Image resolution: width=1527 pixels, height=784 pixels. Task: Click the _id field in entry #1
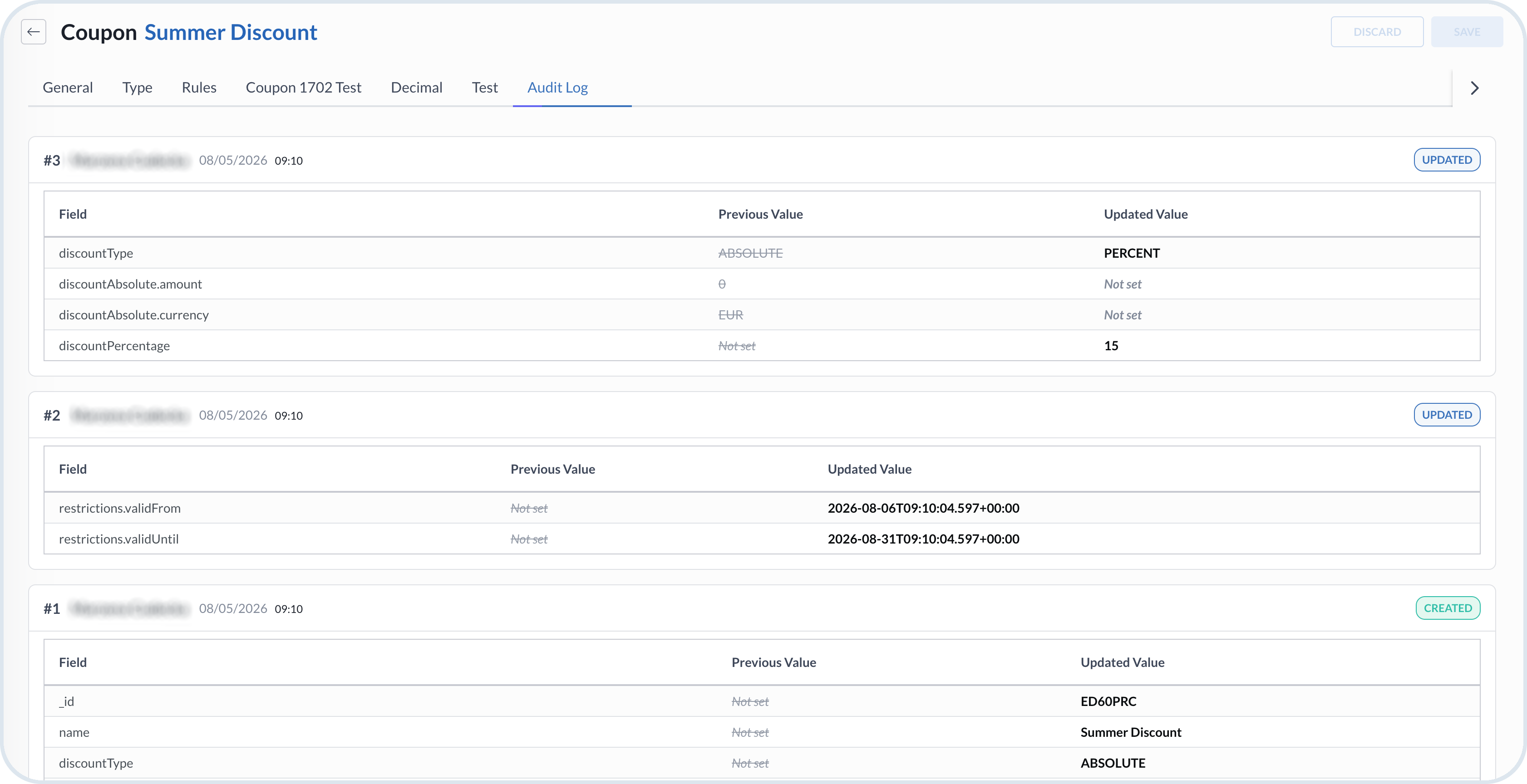(66, 701)
